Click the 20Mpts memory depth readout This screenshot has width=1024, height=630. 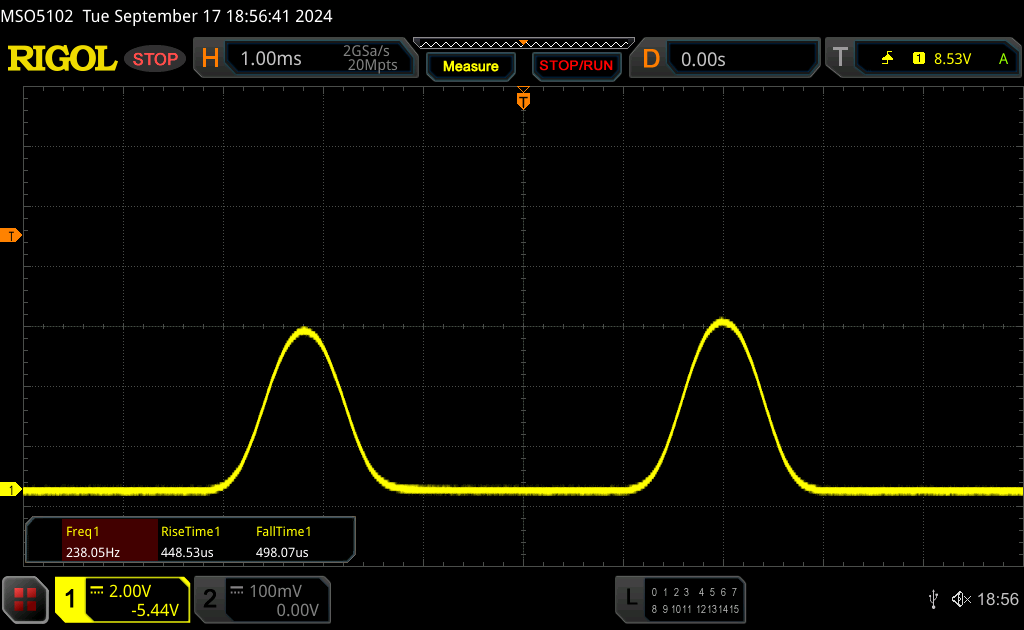(x=372, y=65)
